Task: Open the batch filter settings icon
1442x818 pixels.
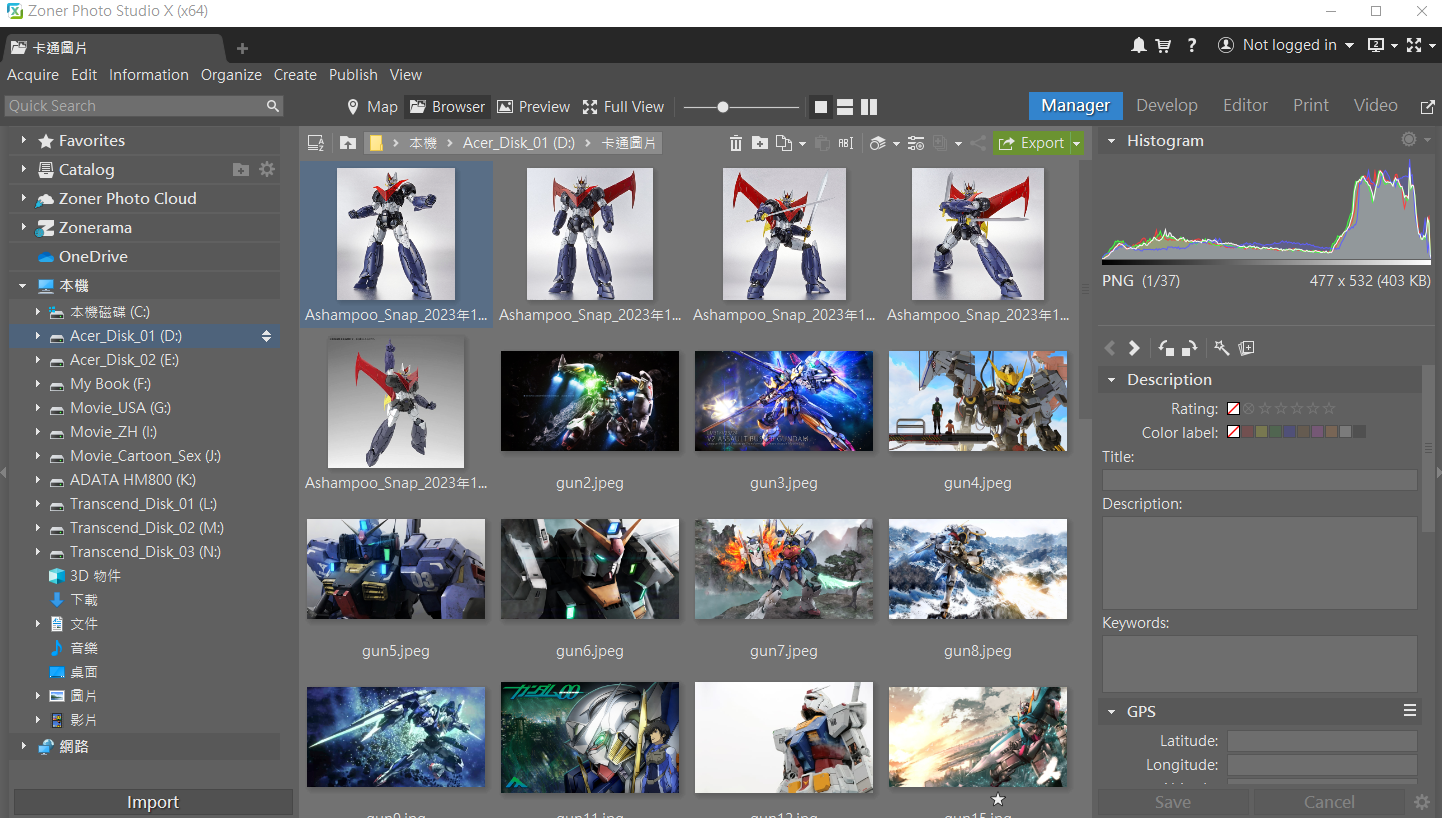Action: [x=916, y=143]
